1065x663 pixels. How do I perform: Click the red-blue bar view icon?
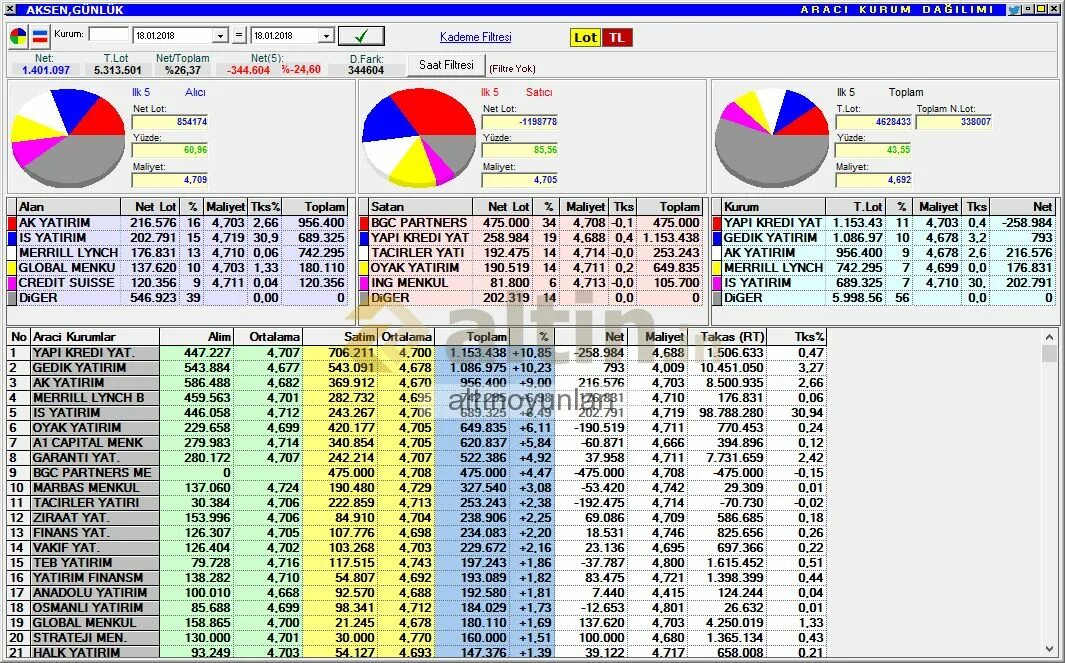(x=40, y=37)
